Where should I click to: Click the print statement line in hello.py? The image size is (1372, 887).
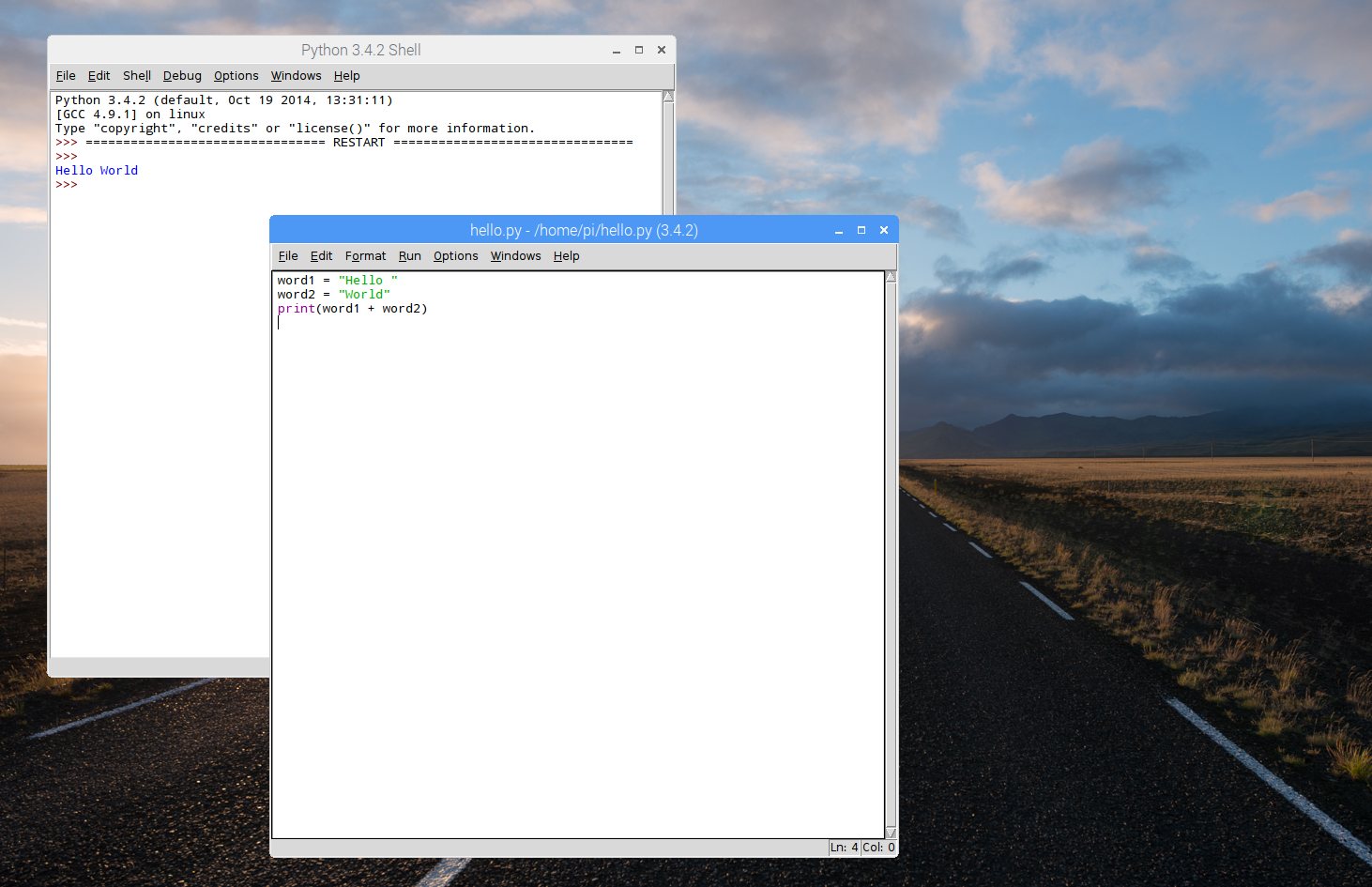352,308
